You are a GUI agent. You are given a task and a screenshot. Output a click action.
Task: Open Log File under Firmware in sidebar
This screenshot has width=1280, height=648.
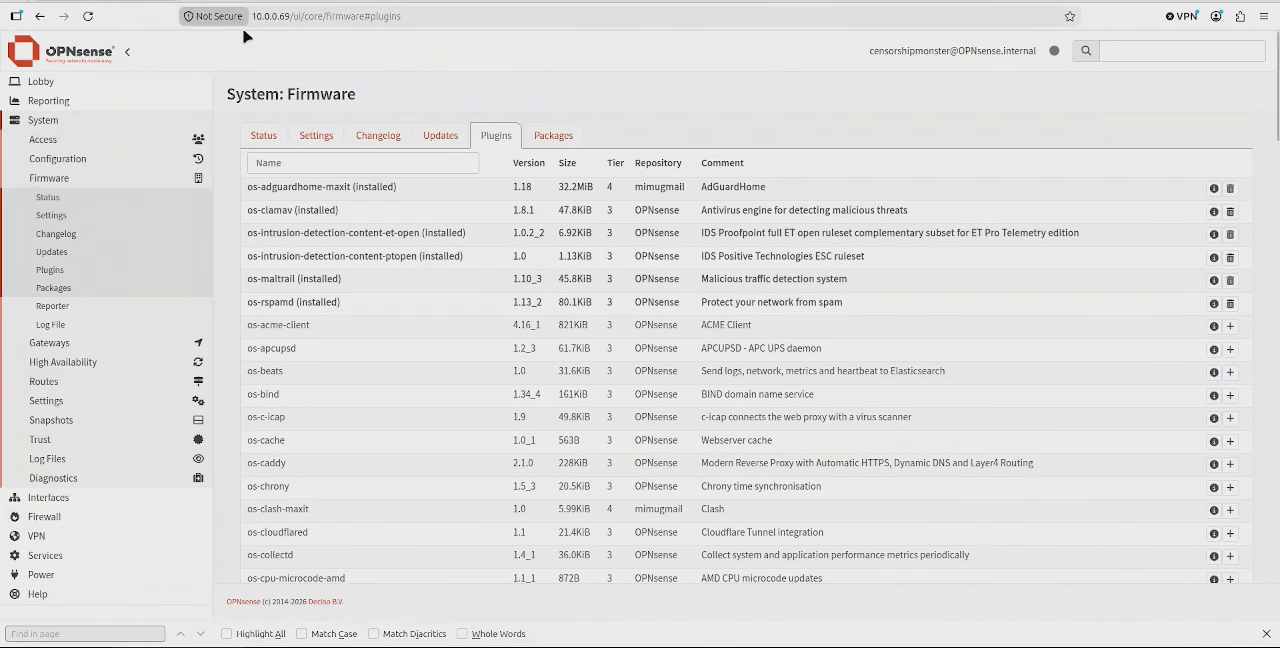click(50, 325)
